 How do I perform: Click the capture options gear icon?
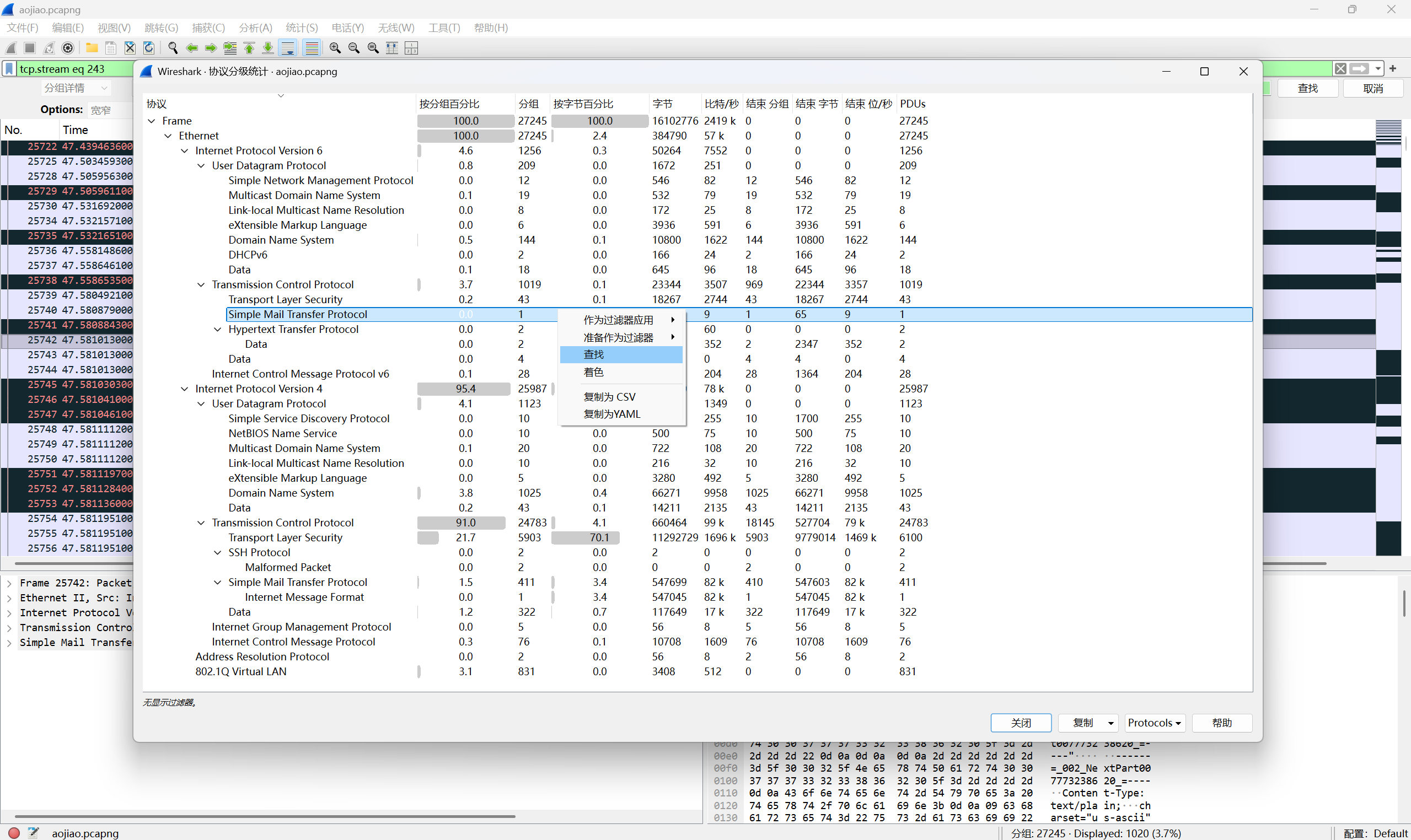(68, 48)
